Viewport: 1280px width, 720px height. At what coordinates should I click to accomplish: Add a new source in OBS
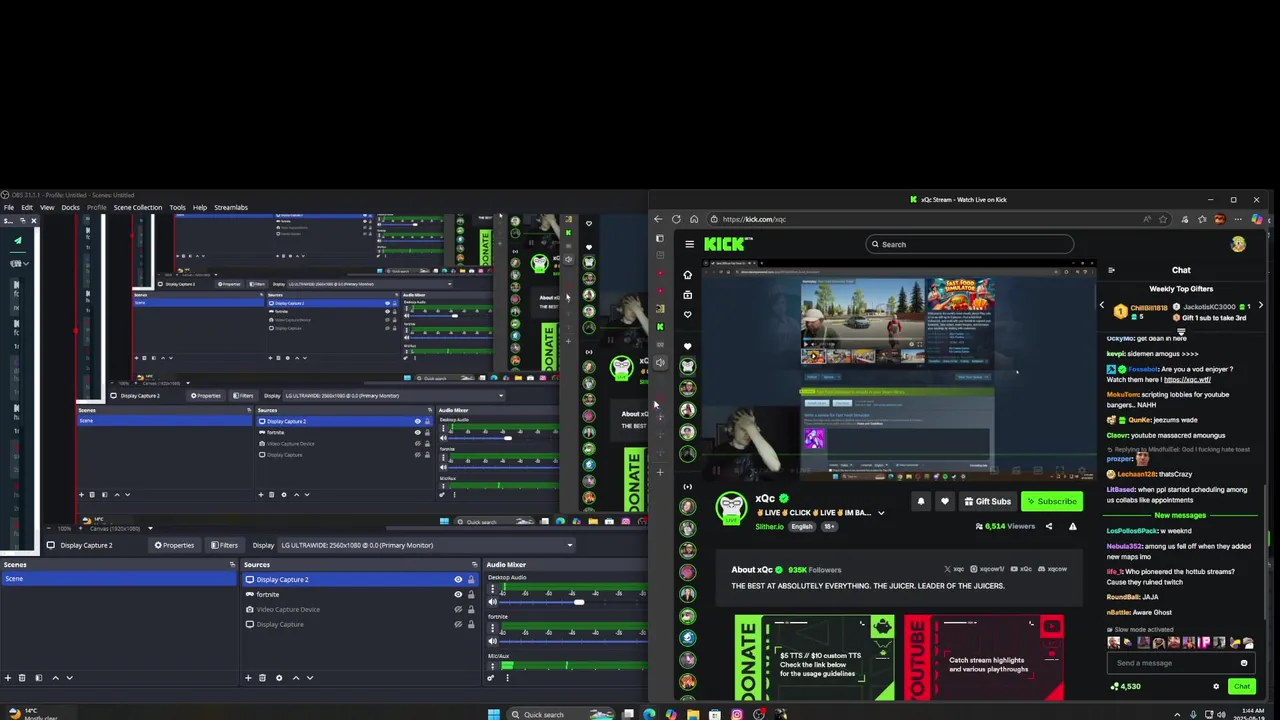pyautogui.click(x=248, y=678)
